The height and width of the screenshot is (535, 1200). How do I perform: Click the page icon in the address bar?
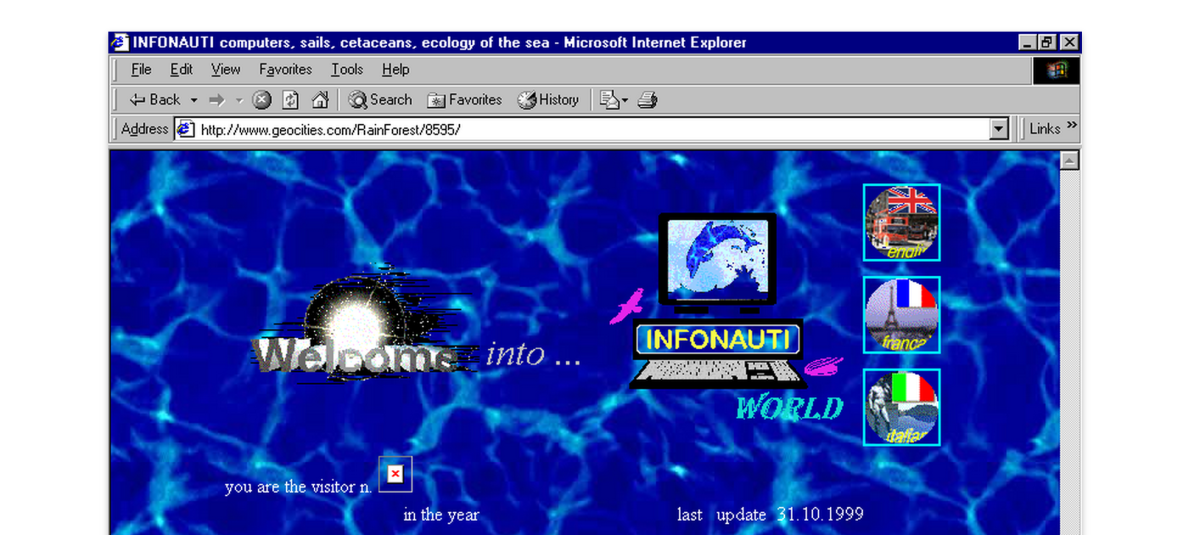pos(185,129)
